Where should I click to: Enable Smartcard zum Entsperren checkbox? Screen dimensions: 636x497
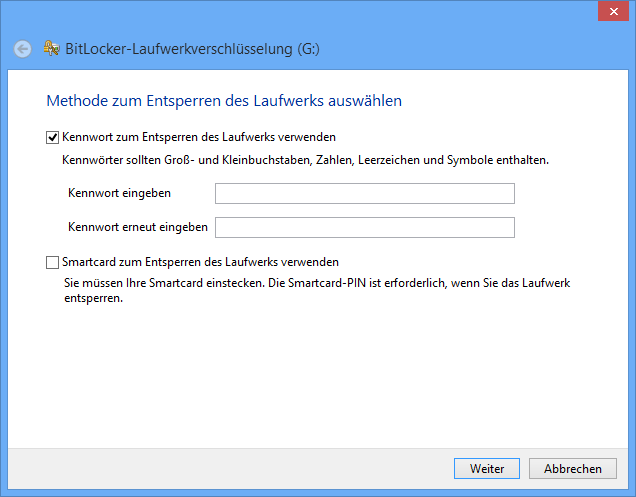52,262
